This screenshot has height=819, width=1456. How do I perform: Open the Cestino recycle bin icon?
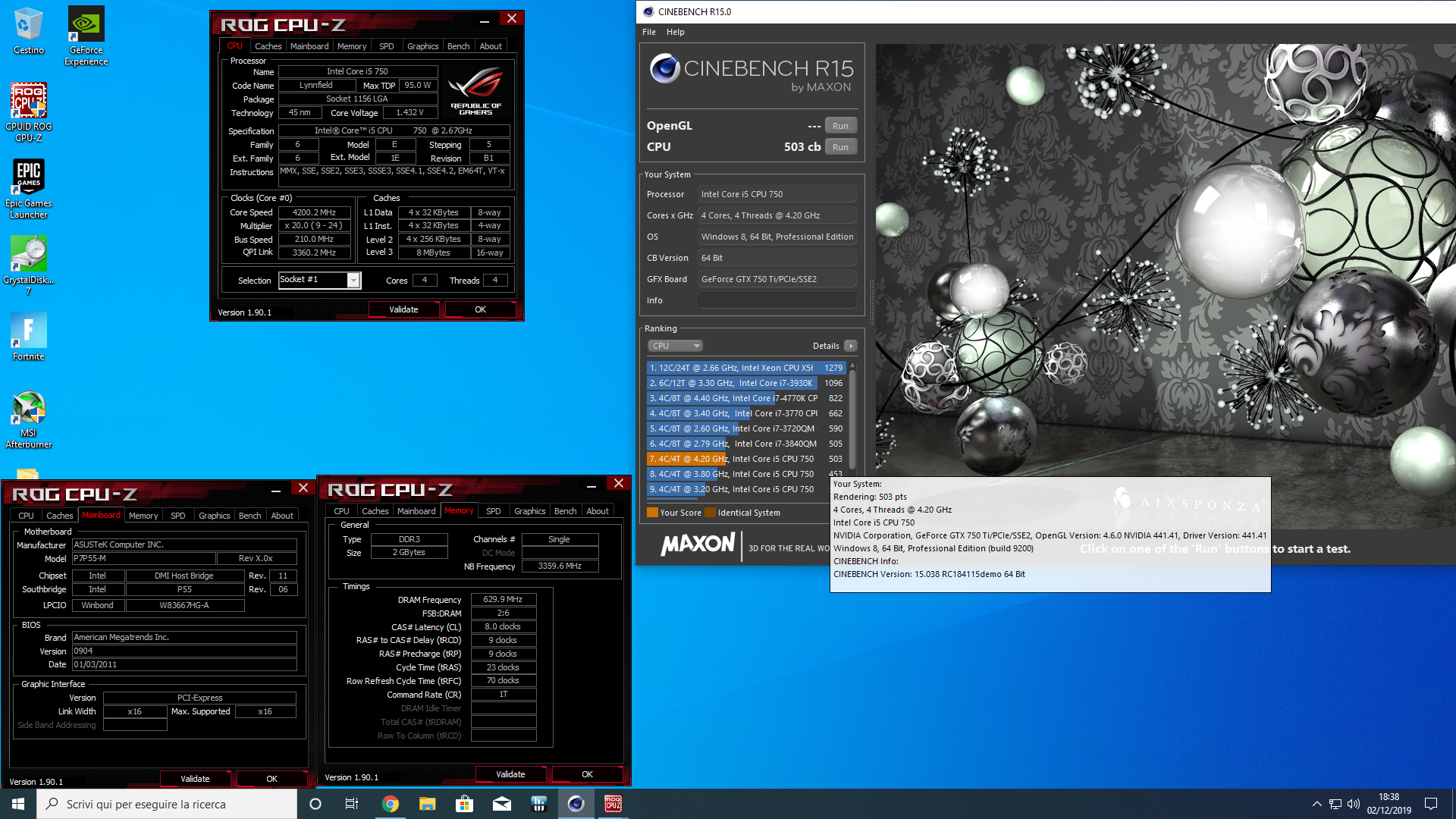click(x=28, y=30)
